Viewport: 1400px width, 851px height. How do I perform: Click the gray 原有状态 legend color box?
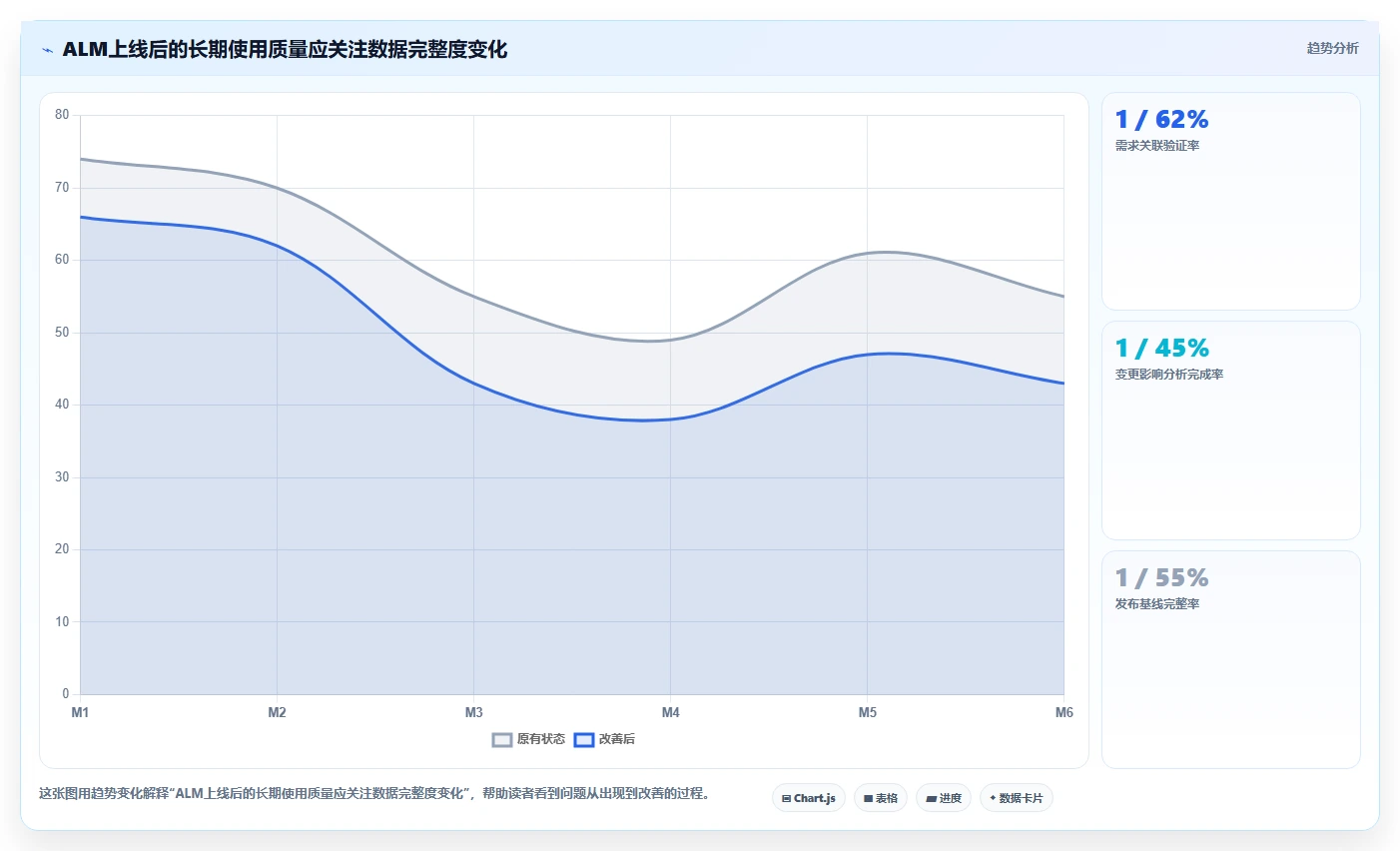(x=502, y=740)
